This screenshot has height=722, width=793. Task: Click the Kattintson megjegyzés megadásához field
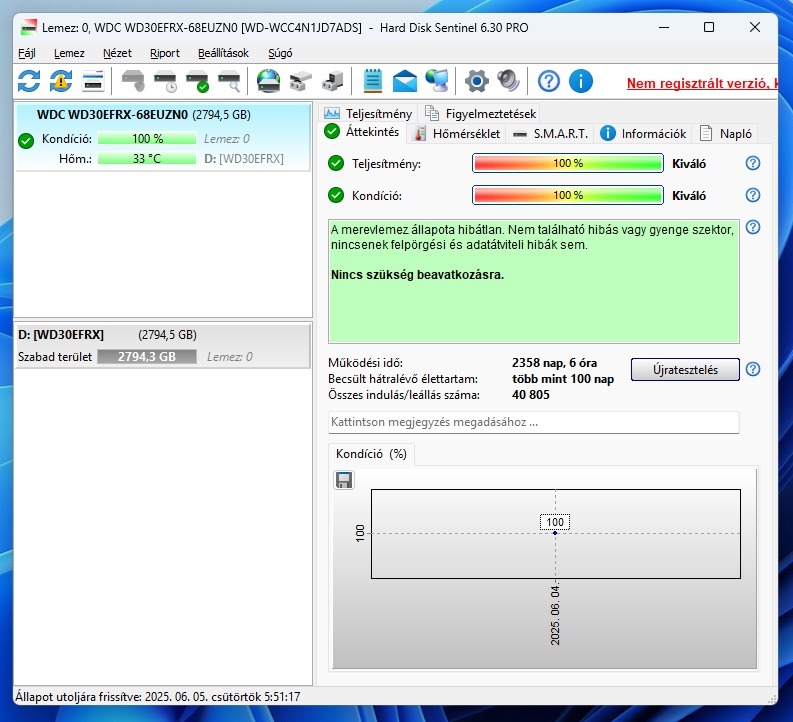tap(534, 422)
